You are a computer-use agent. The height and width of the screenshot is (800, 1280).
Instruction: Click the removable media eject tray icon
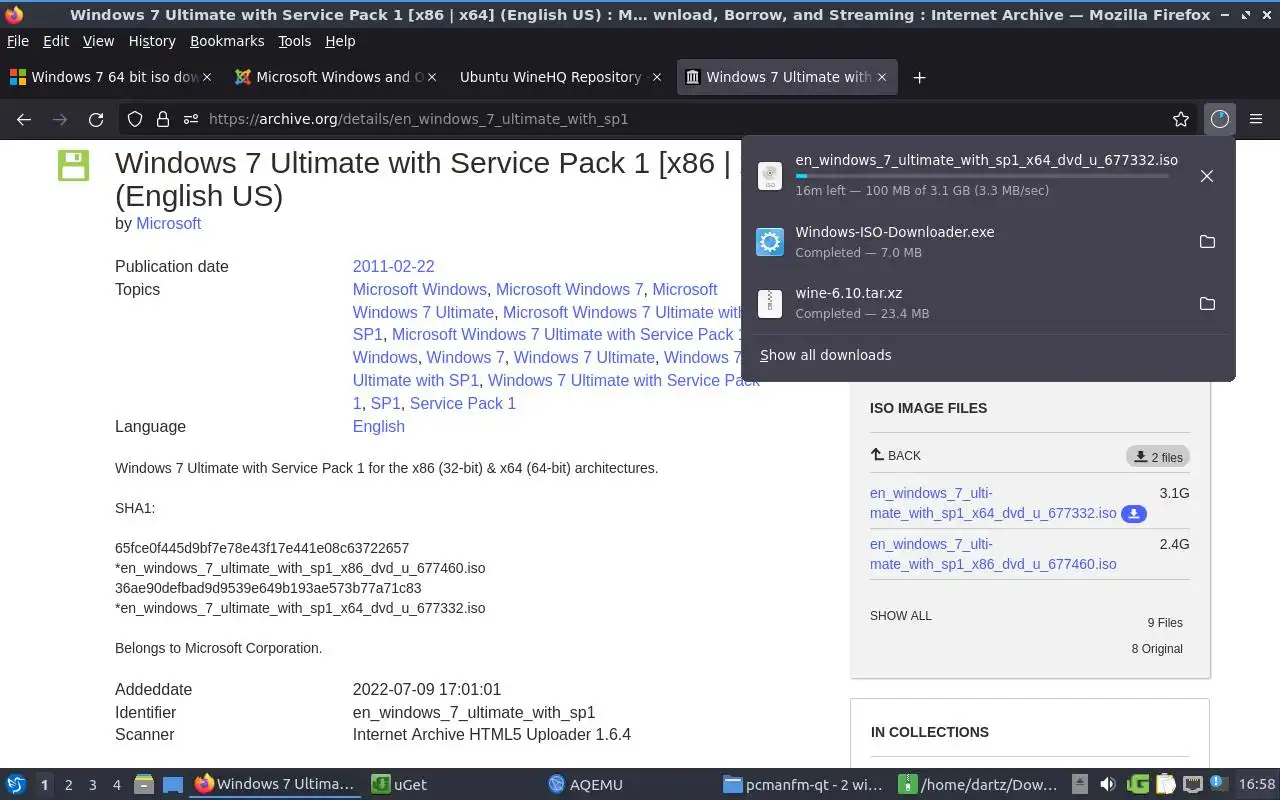(x=1080, y=785)
